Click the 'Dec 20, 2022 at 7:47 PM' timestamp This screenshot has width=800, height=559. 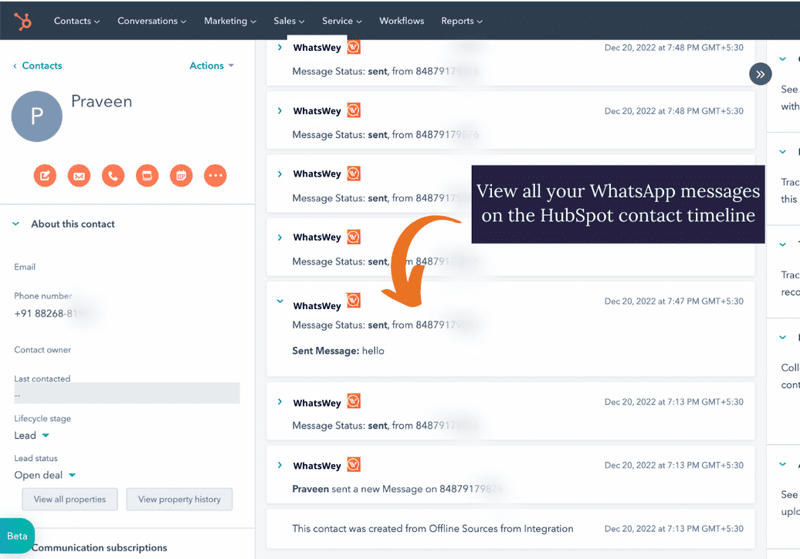[x=674, y=301]
